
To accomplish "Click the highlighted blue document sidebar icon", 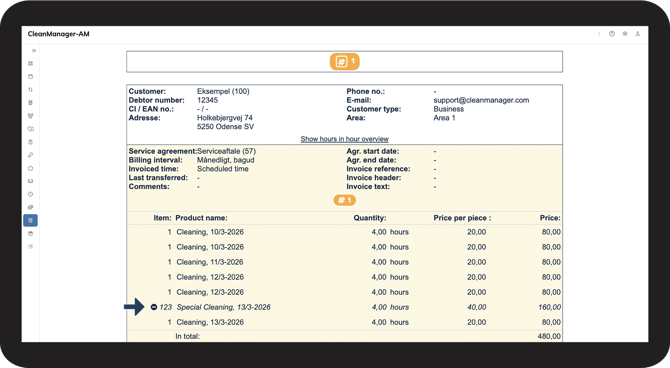I will (x=30, y=221).
